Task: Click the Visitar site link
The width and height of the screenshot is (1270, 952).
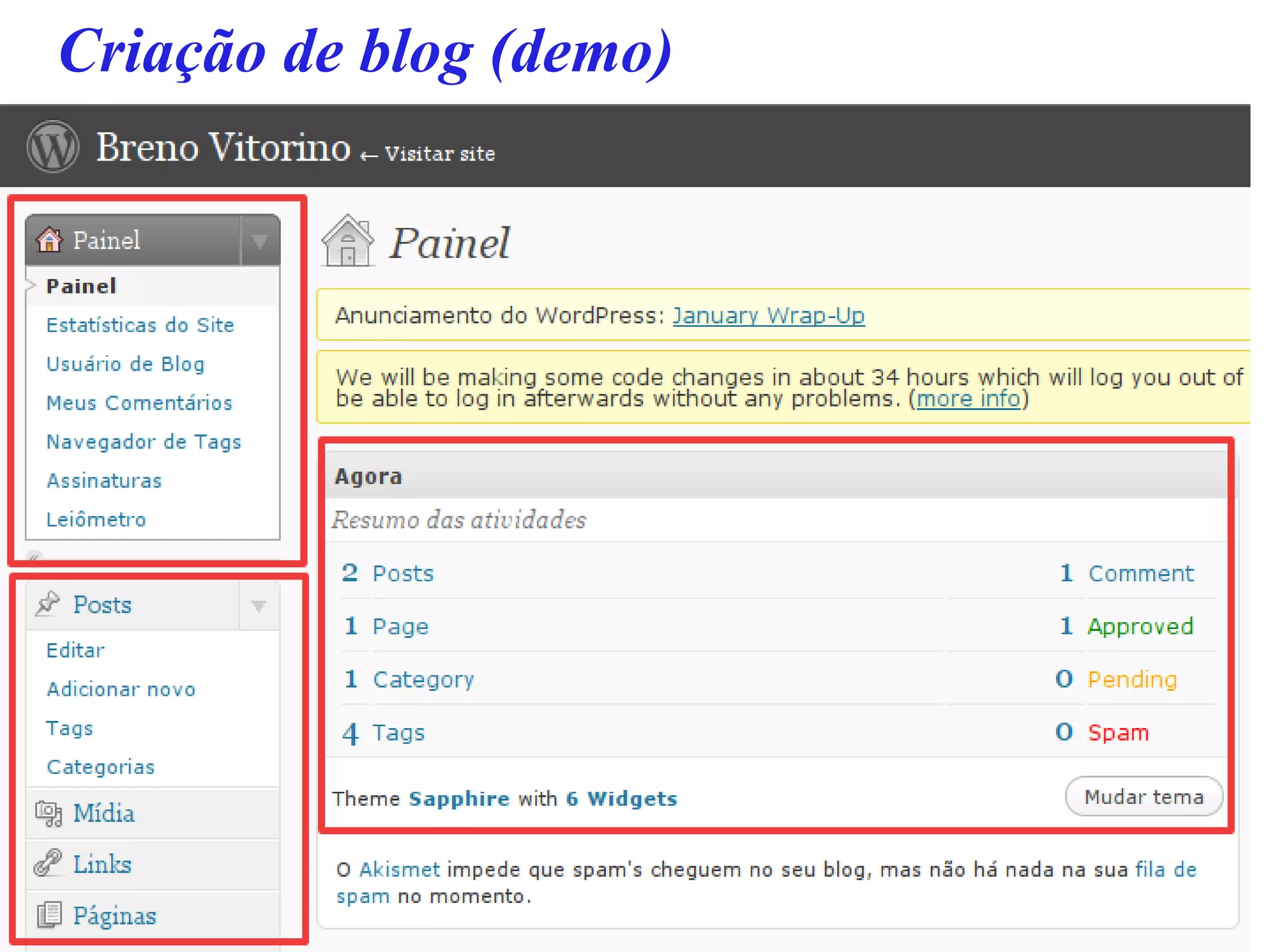Action: tap(440, 153)
